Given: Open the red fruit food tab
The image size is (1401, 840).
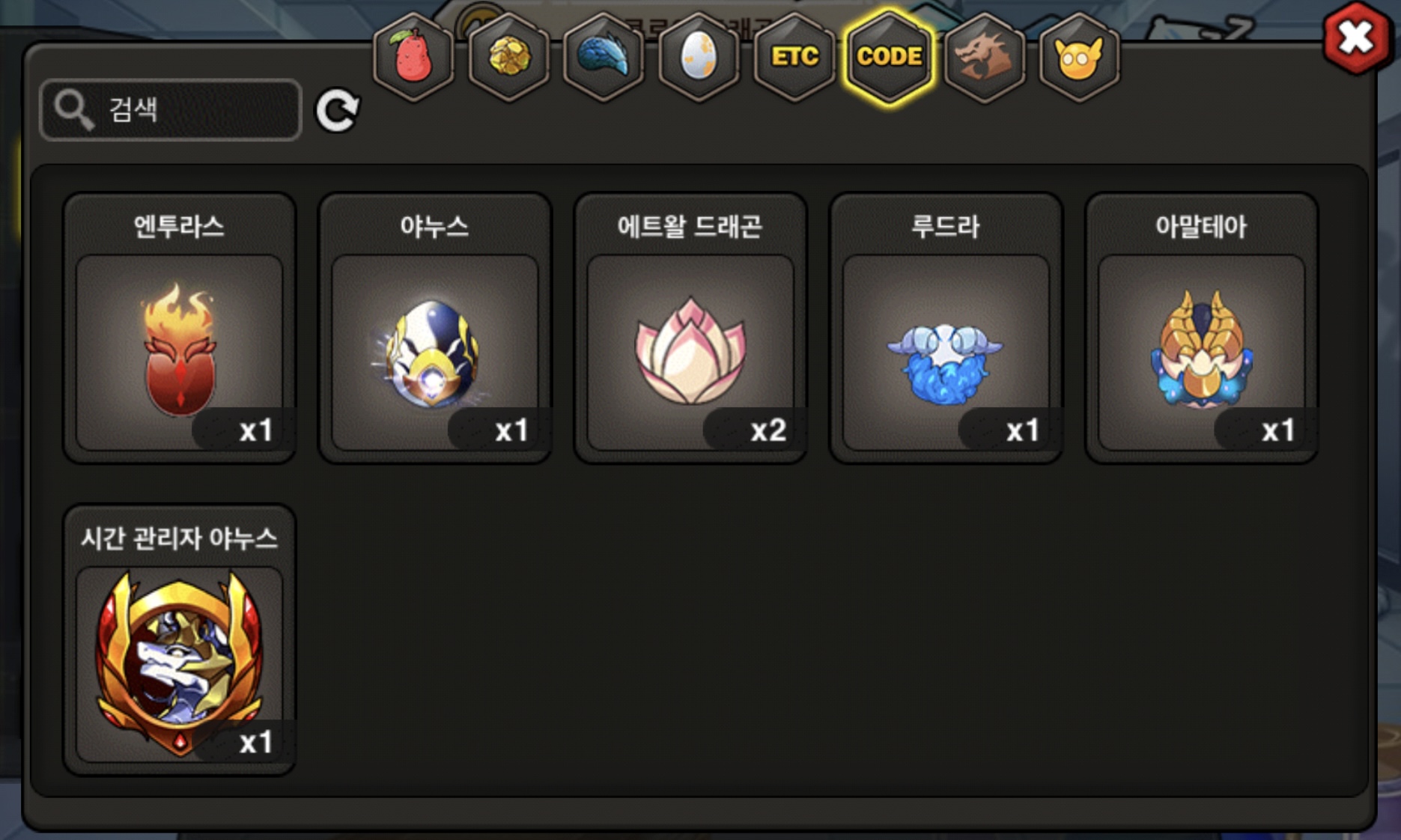Looking at the screenshot, I should (413, 57).
